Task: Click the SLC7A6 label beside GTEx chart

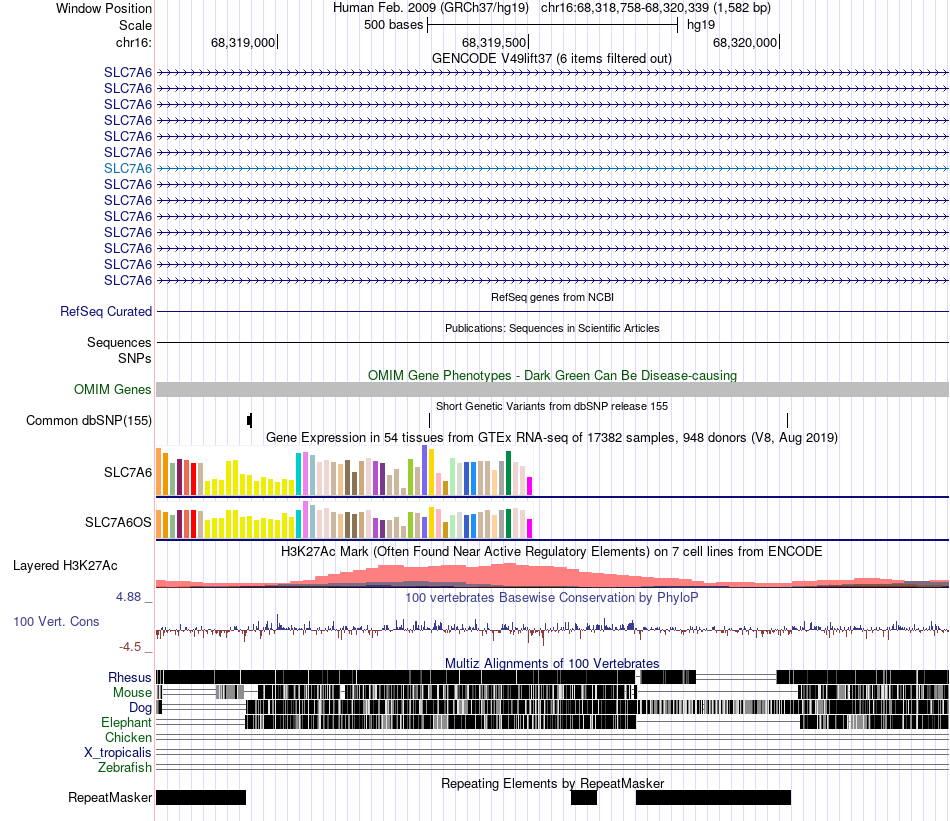Action: tap(128, 473)
